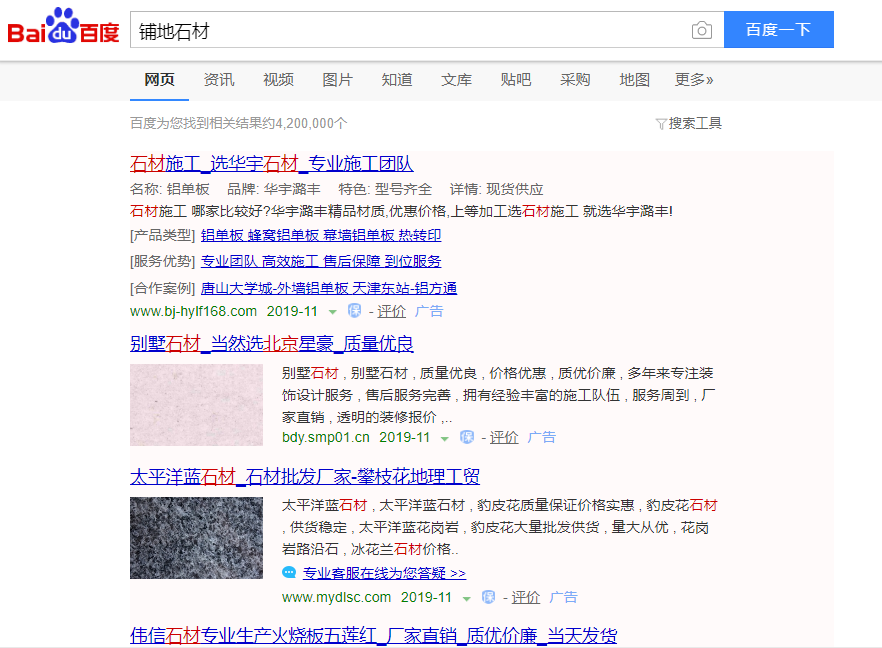Open the 文库 tab
The width and height of the screenshot is (882, 648).
tap(456, 80)
